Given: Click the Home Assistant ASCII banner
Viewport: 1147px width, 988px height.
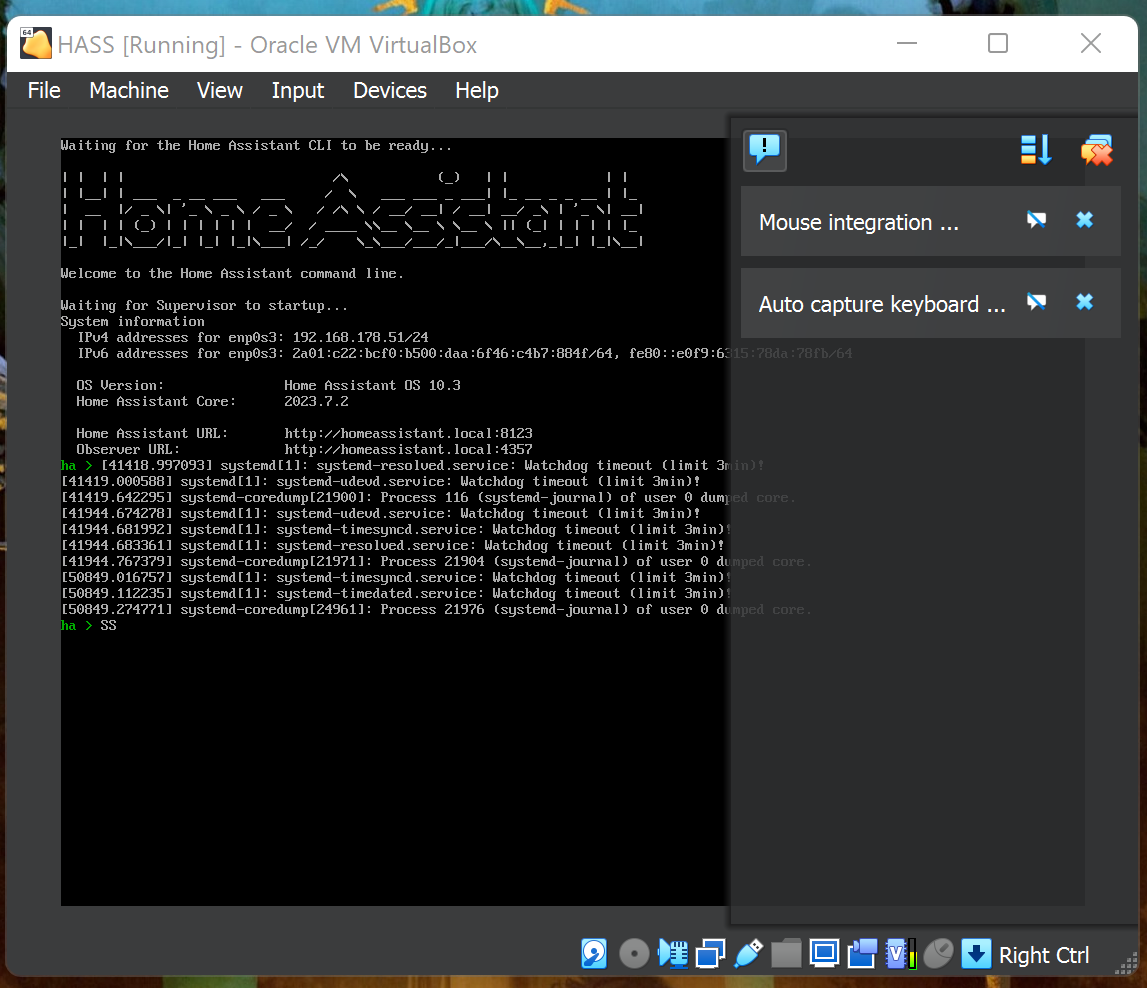Looking at the screenshot, I should point(352,209).
